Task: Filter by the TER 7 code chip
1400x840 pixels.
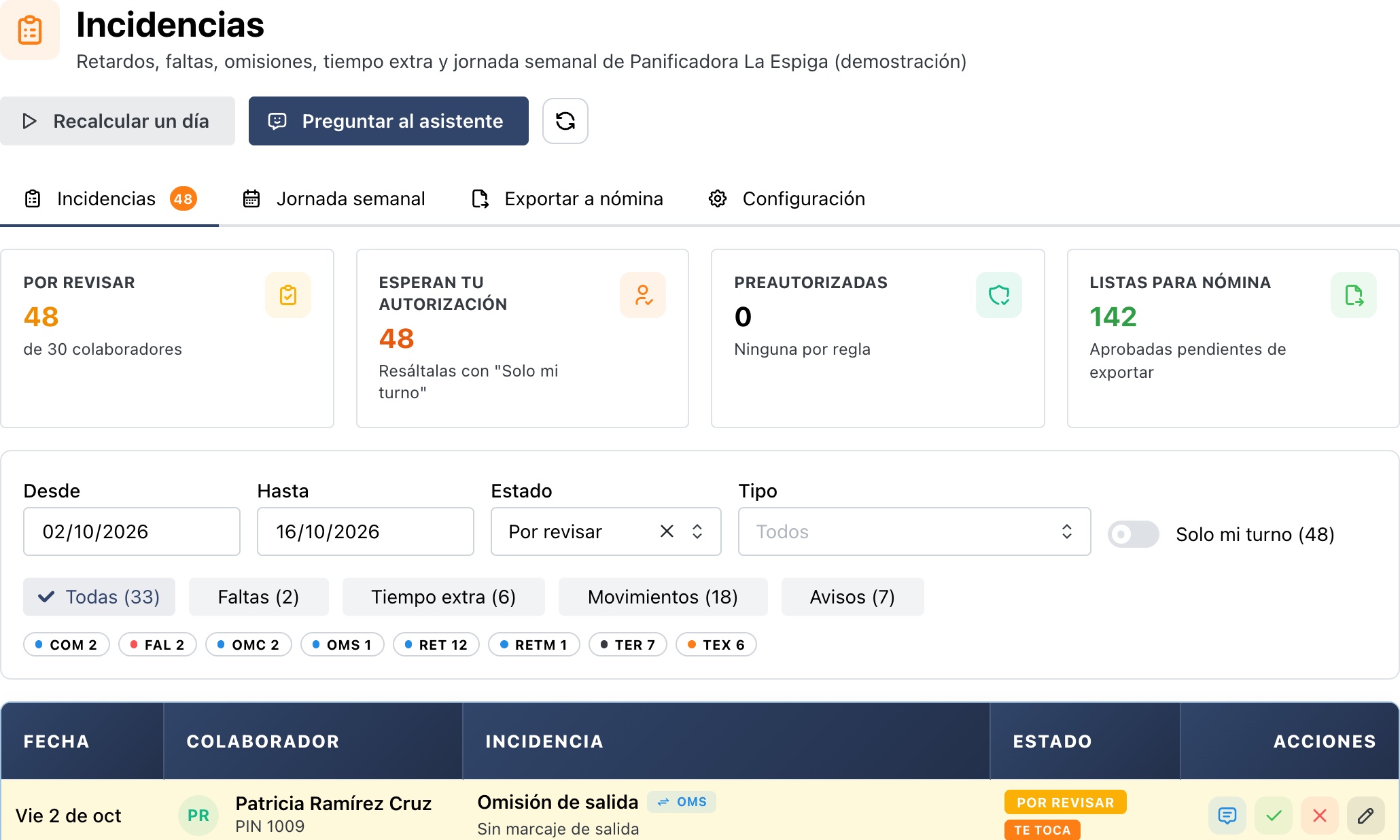Action: tap(628, 644)
